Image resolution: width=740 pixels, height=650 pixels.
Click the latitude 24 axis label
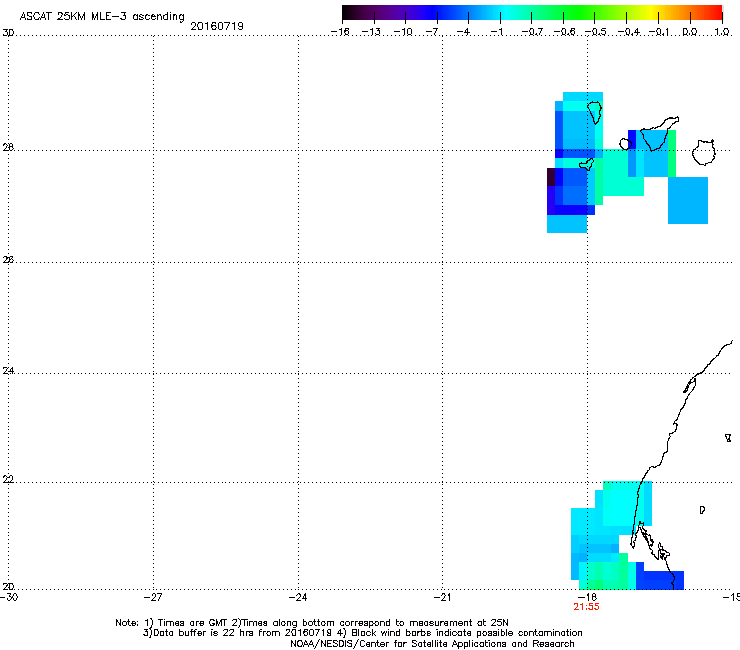point(8,371)
